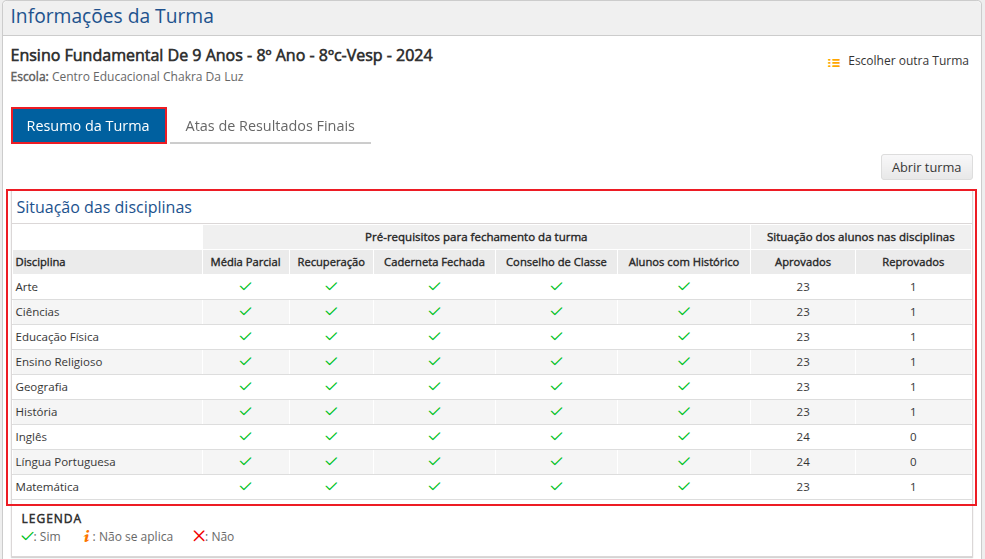Click Inglês Média Parcial checkmark
This screenshot has width=985, height=559.
(246, 437)
